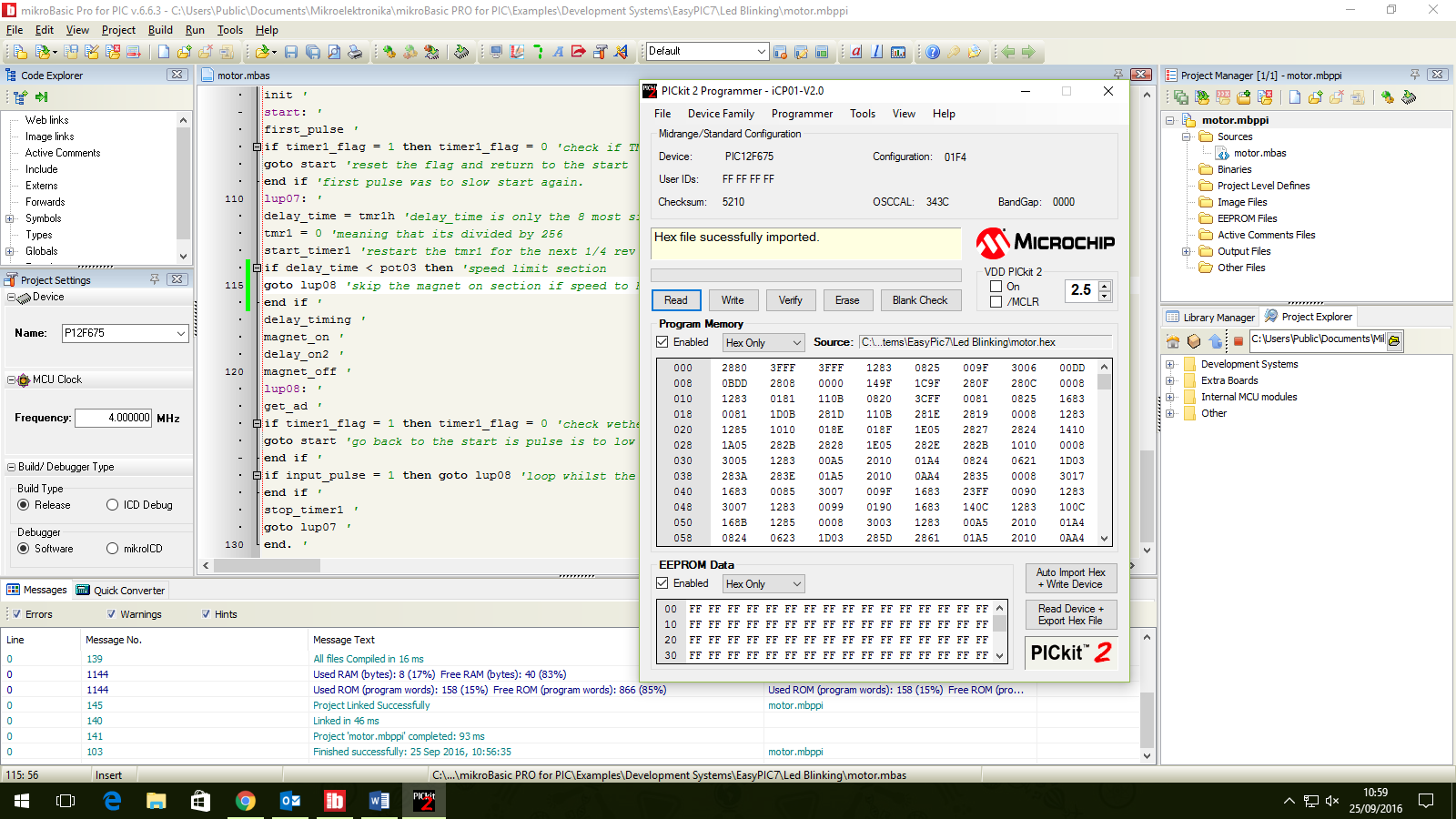Screen dimensions: 1456x819
Task: Open Program Memory Hex Only dropdown
Action: tap(763, 343)
